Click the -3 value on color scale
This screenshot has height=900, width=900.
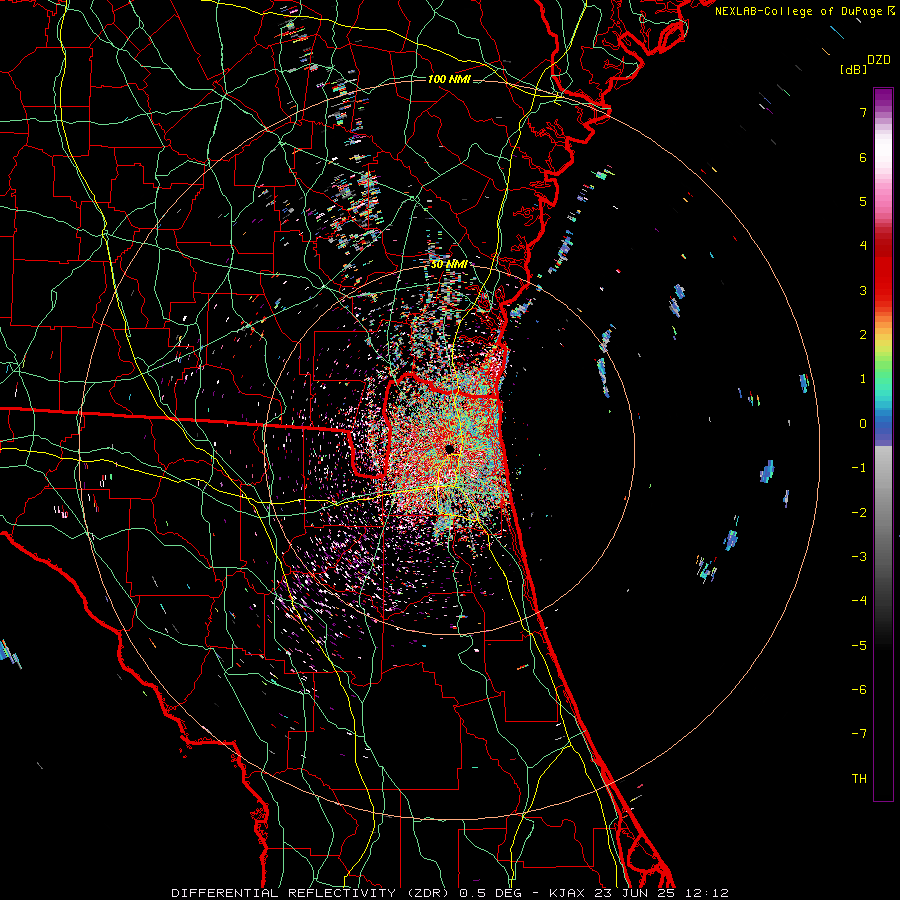click(x=859, y=557)
